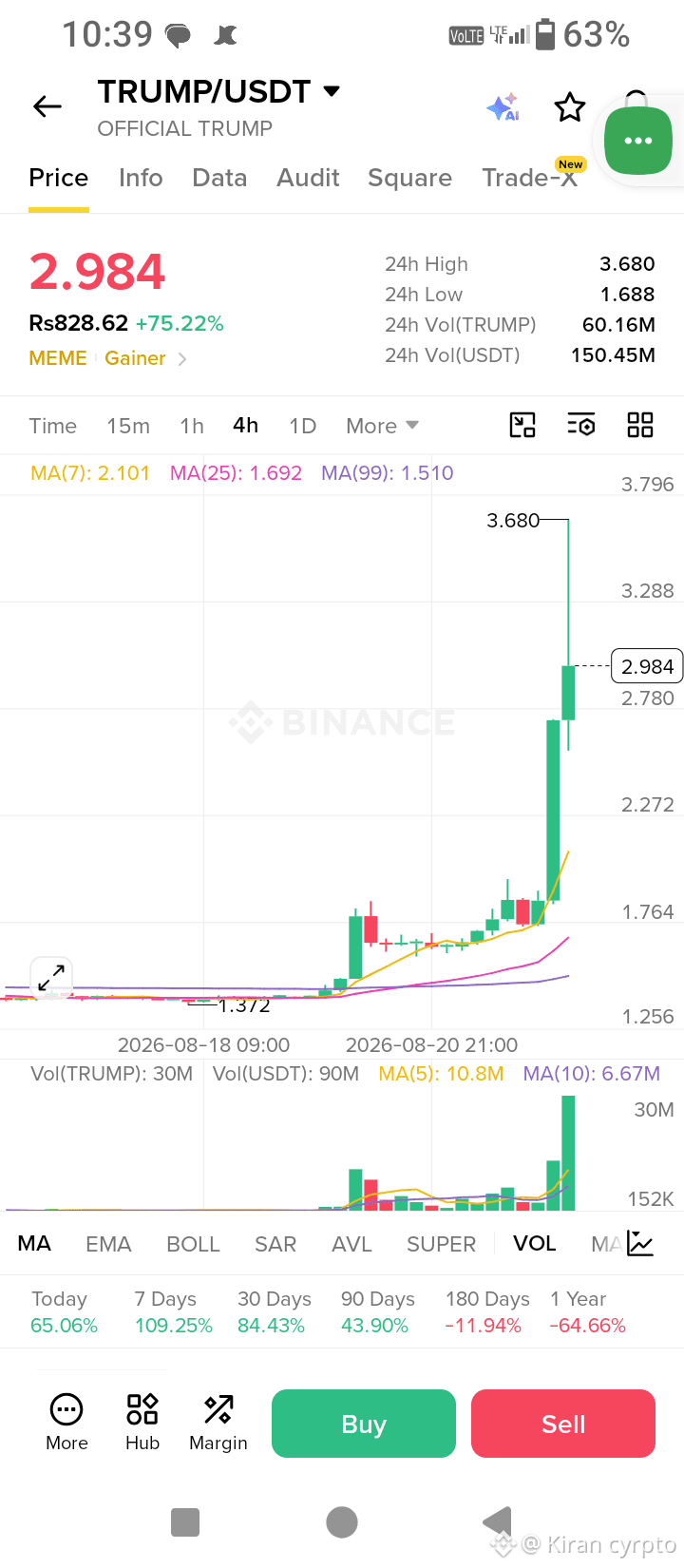
Task: Tap the Android recent apps square
Action: click(185, 1522)
